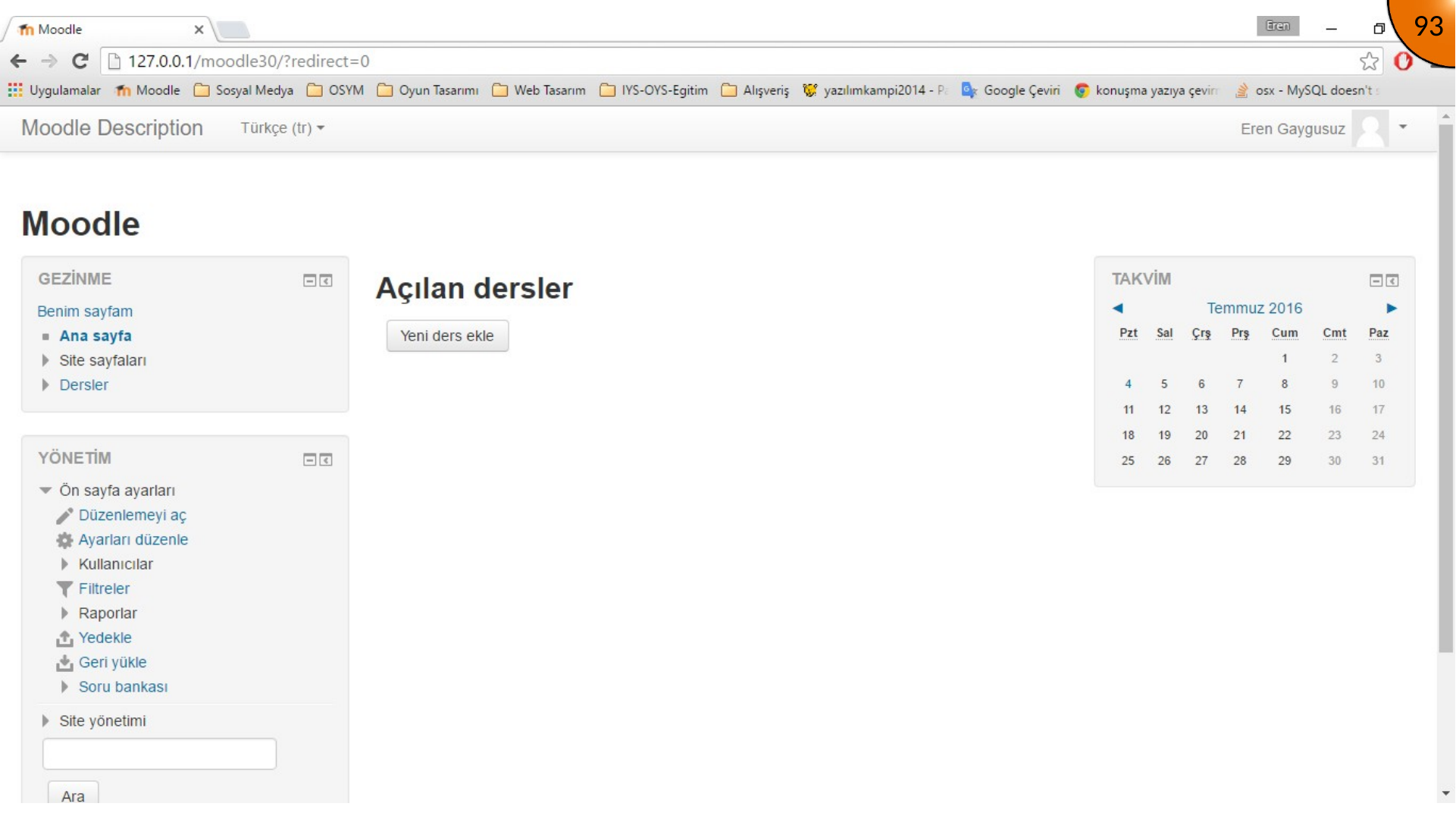The image size is (1456, 819).
Task: Click Yedekle backup link
Action: click(105, 639)
